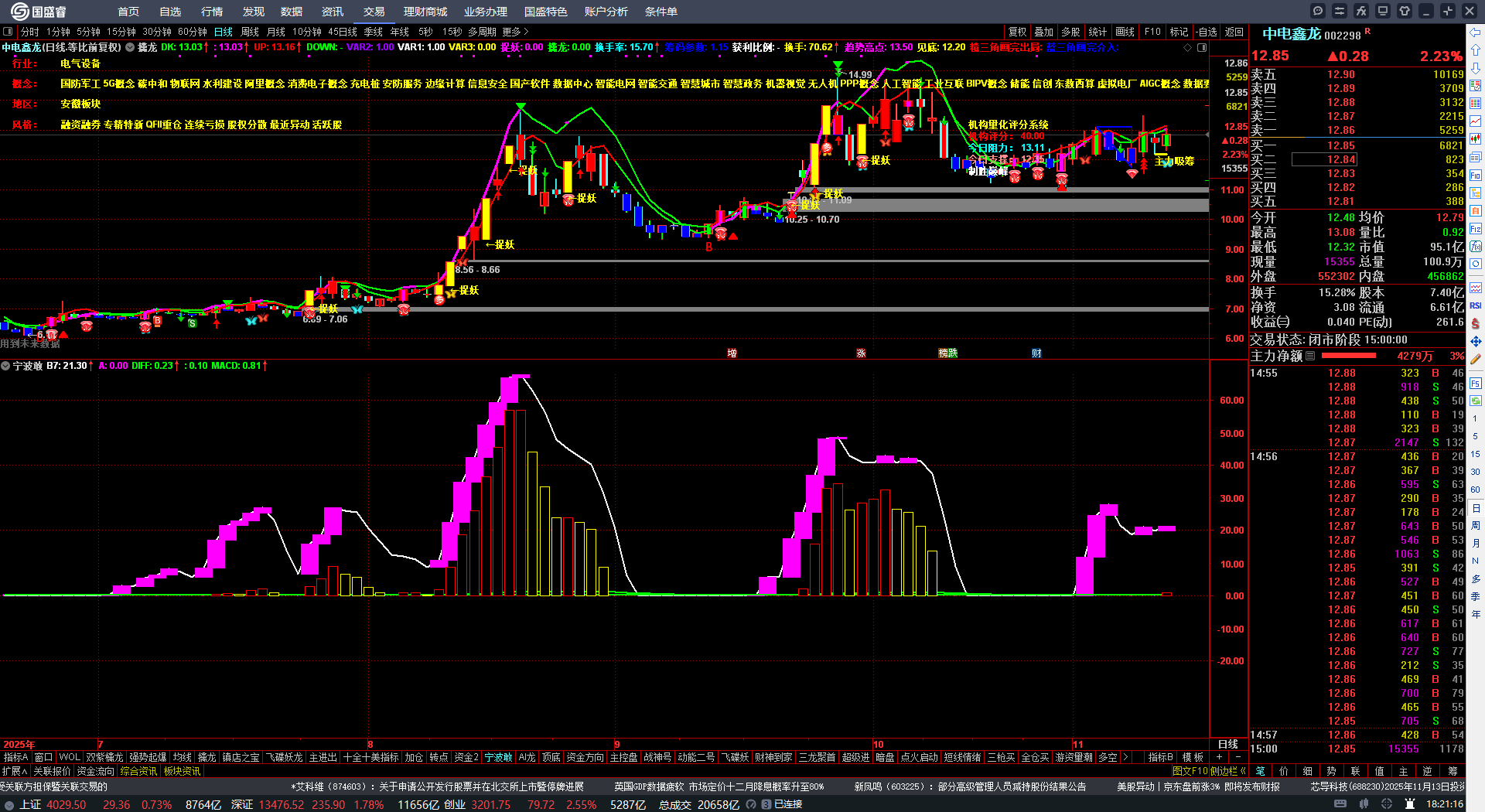Open the 交易 menu

pyautogui.click(x=374, y=12)
